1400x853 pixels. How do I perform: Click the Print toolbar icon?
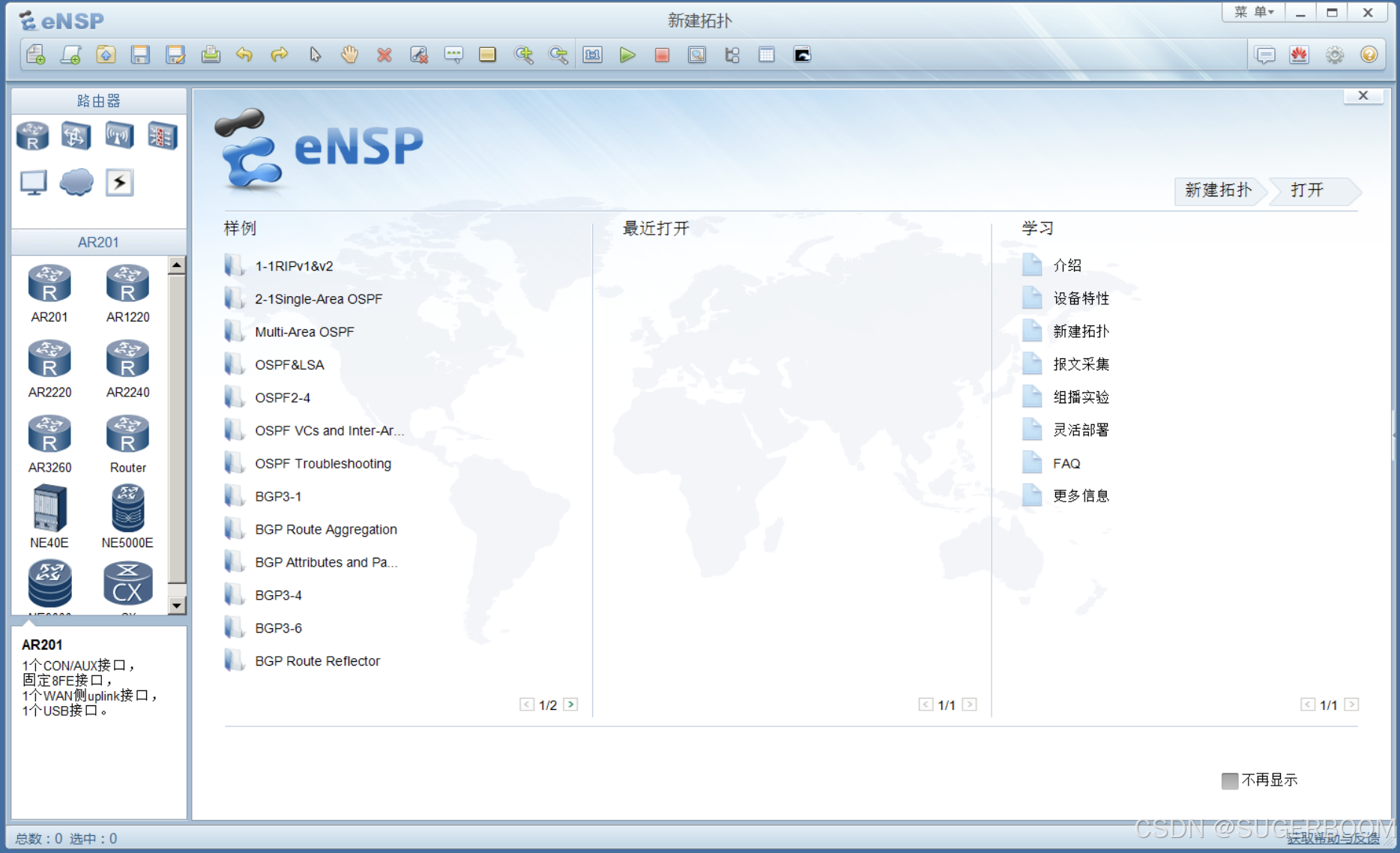click(211, 55)
